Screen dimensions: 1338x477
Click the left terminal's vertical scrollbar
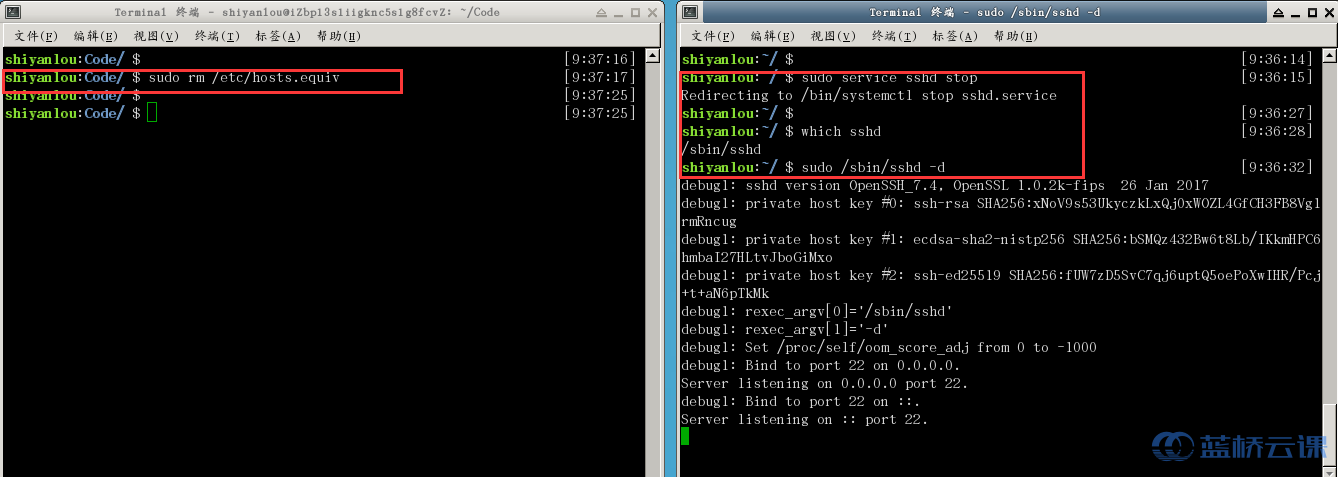651,262
